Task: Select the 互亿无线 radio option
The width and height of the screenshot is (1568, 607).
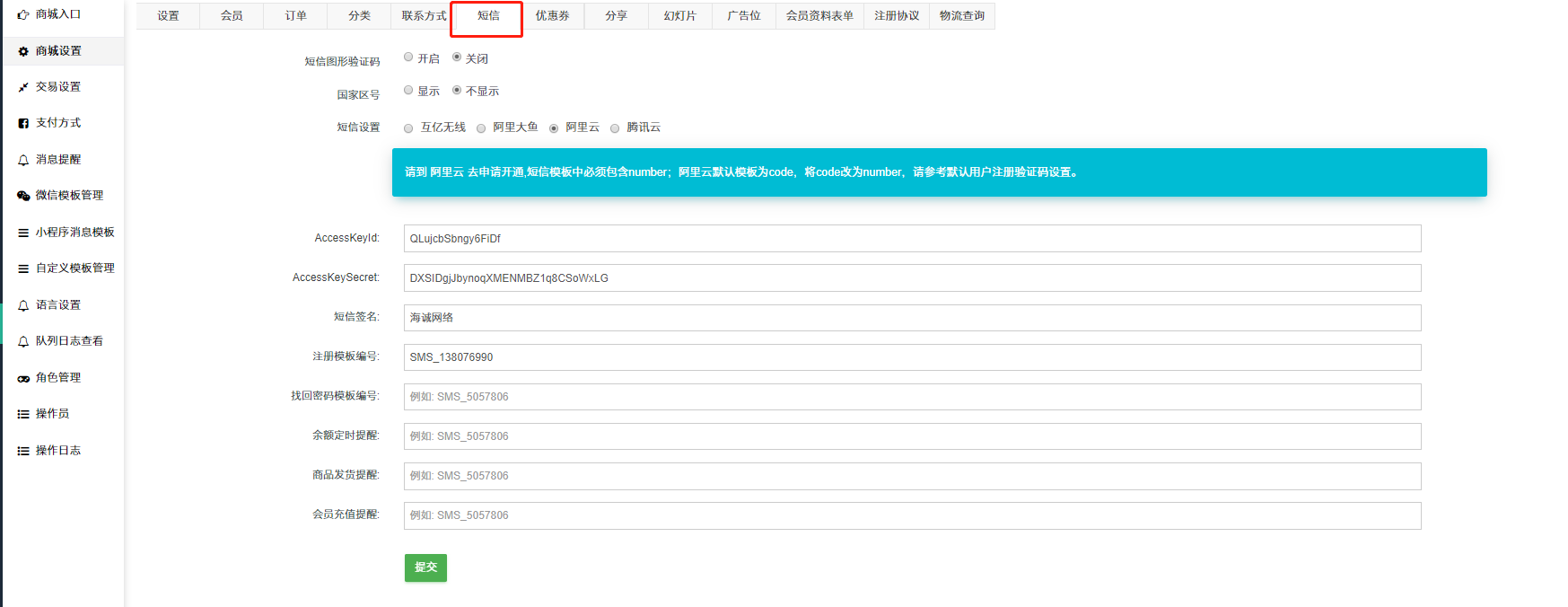Action: coord(408,128)
